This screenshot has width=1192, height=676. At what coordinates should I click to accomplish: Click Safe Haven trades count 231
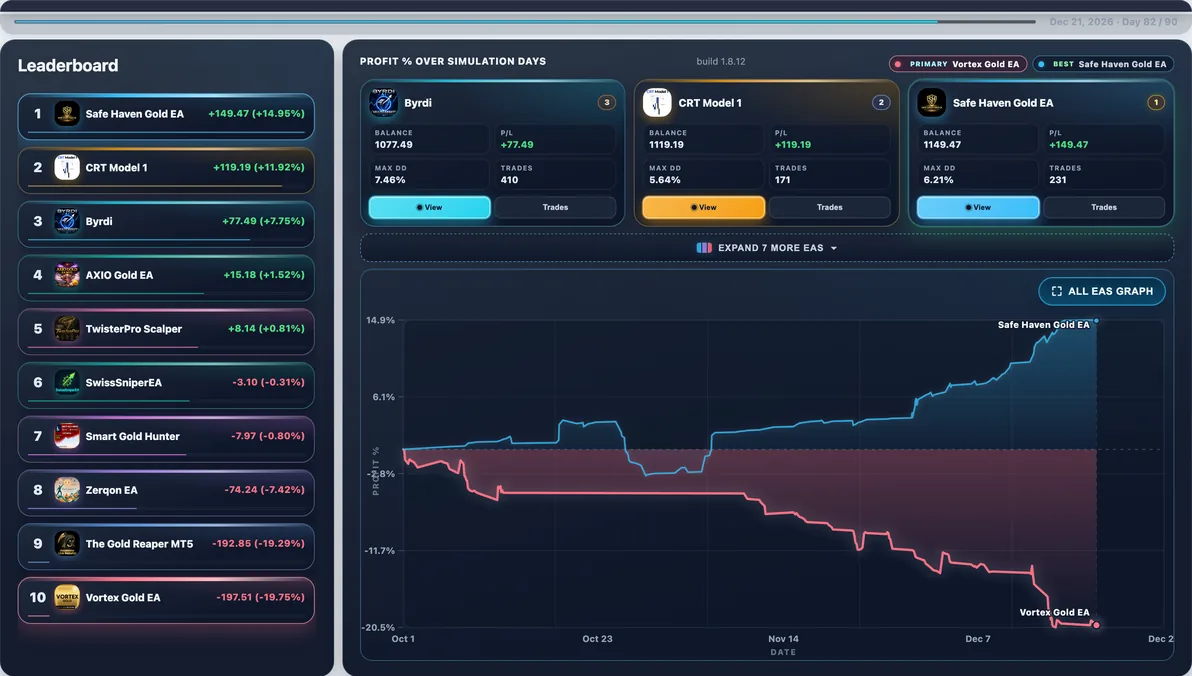pos(1057,180)
